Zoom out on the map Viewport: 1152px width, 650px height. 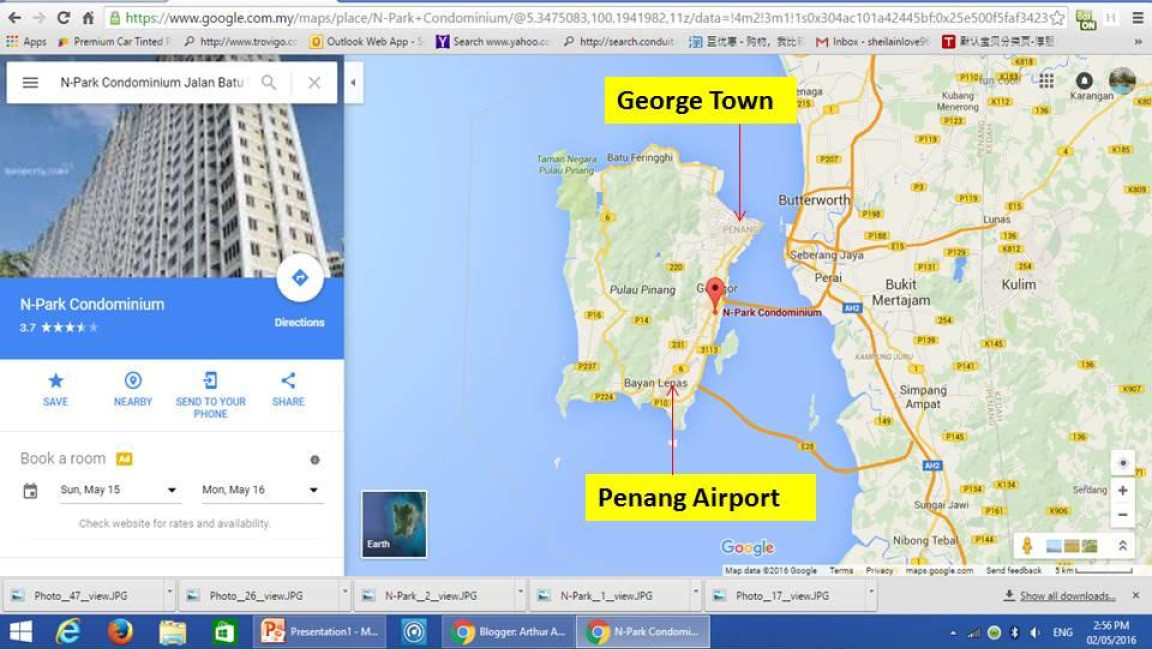point(1123,515)
